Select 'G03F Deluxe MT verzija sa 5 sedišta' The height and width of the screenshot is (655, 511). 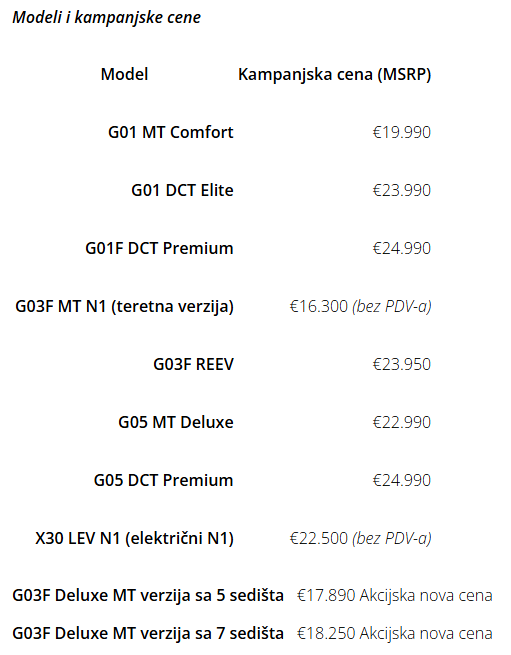click(x=148, y=595)
